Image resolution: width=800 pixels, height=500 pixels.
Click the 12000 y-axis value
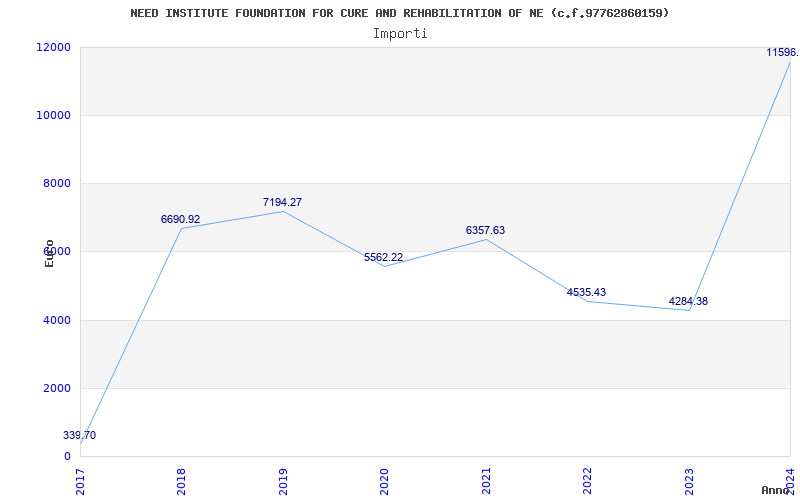coord(53,47)
